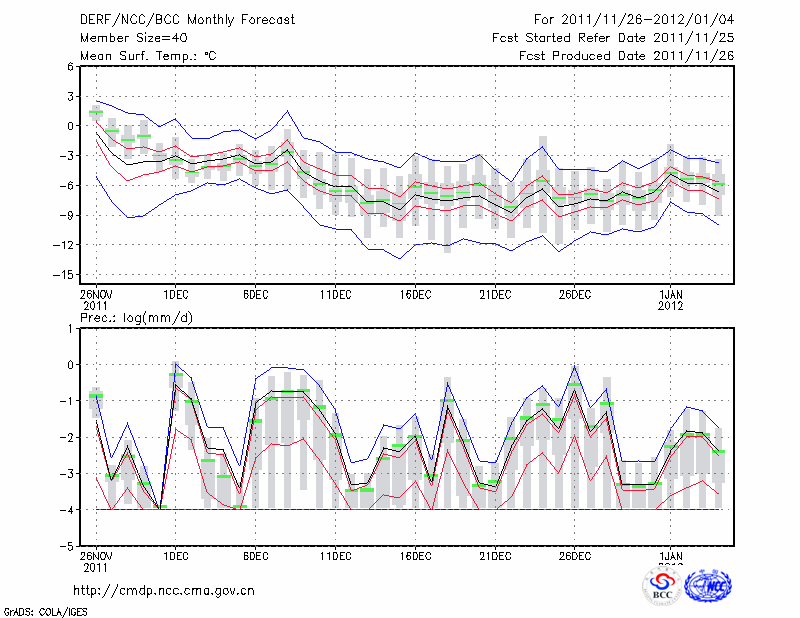Click the -15 temperature y-axis label

click(x=64, y=274)
